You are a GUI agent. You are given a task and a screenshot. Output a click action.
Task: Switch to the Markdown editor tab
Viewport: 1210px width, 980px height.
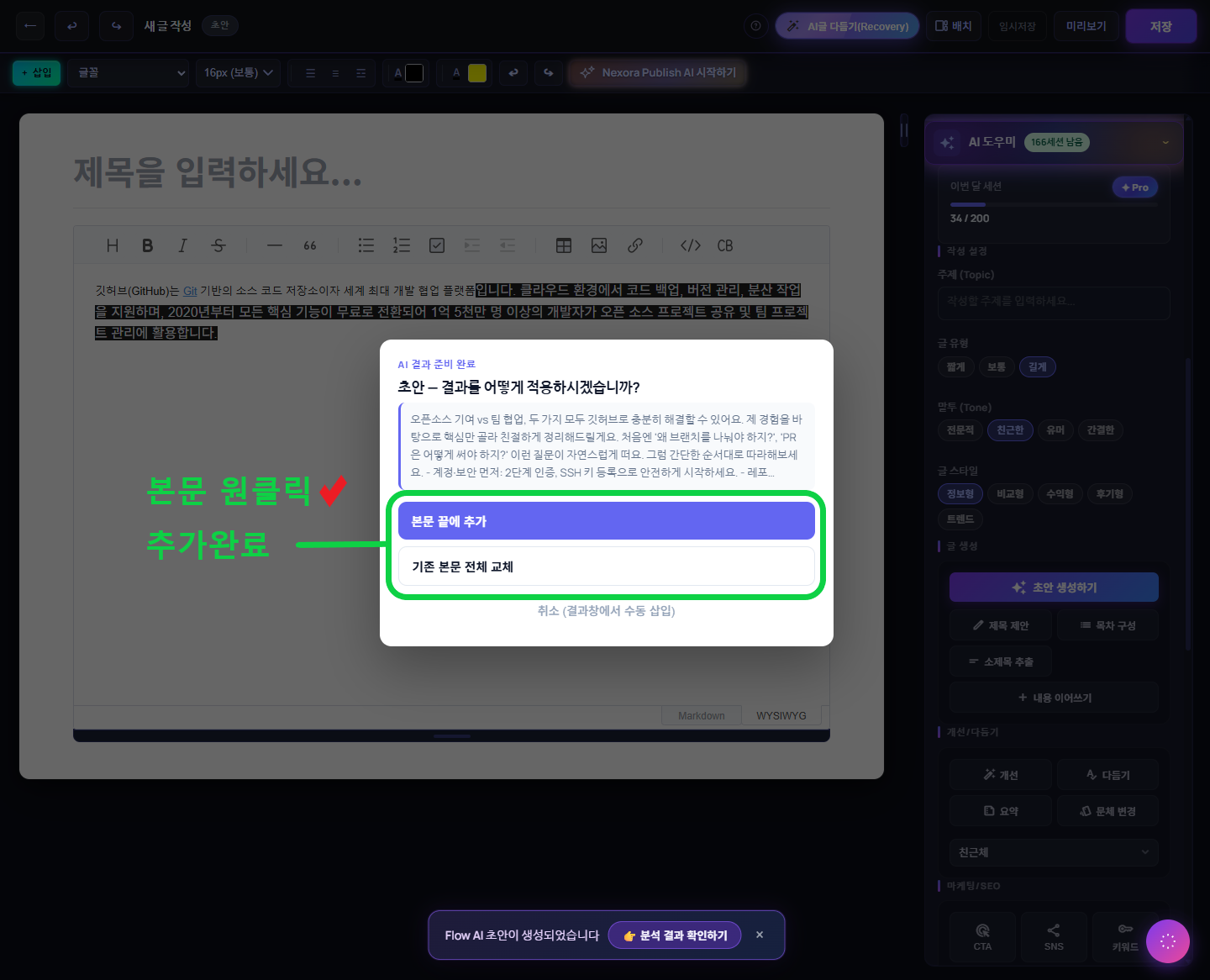click(x=701, y=716)
